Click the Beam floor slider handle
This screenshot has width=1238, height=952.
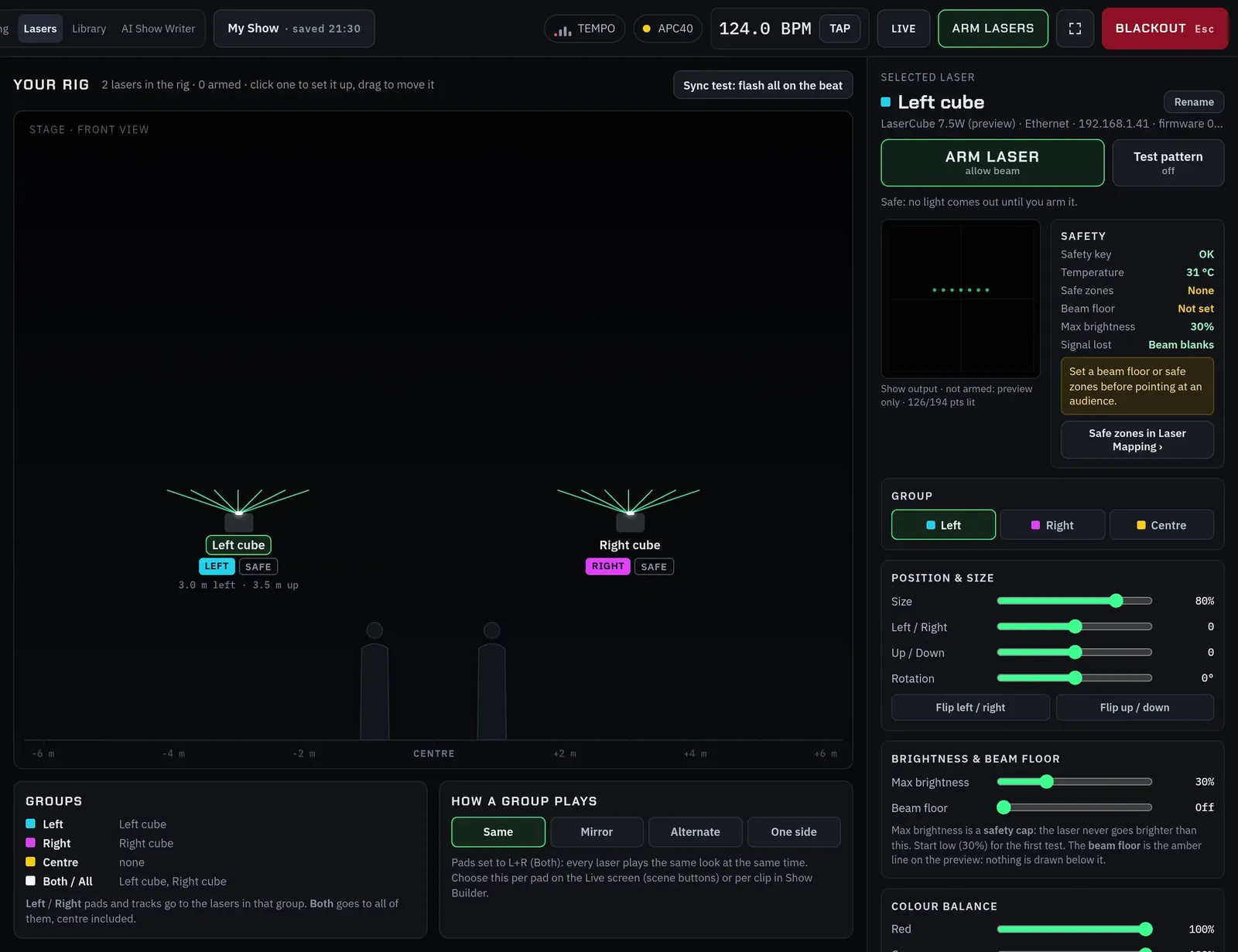tap(1004, 807)
